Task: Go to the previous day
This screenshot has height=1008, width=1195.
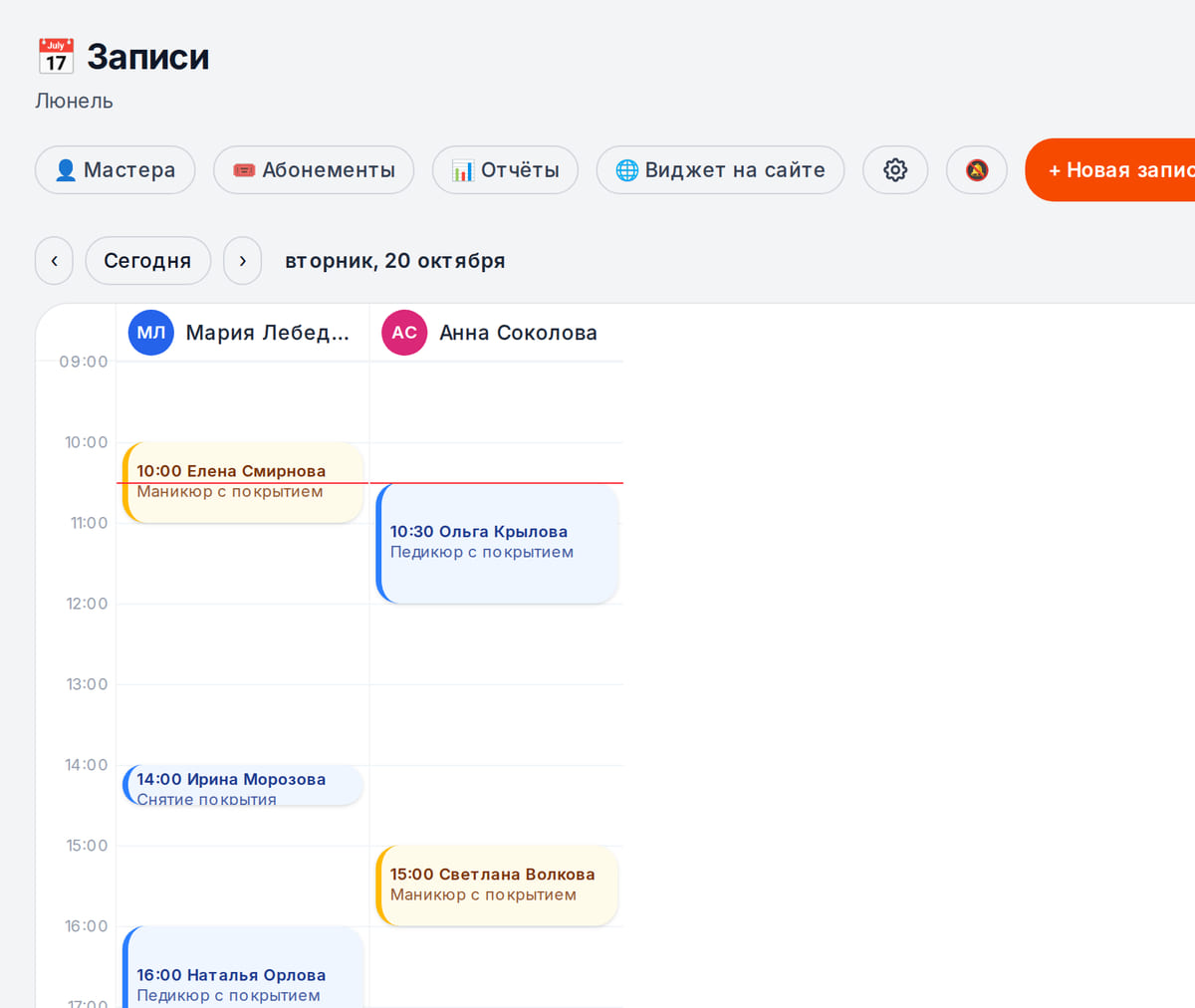Action: click(x=54, y=261)
